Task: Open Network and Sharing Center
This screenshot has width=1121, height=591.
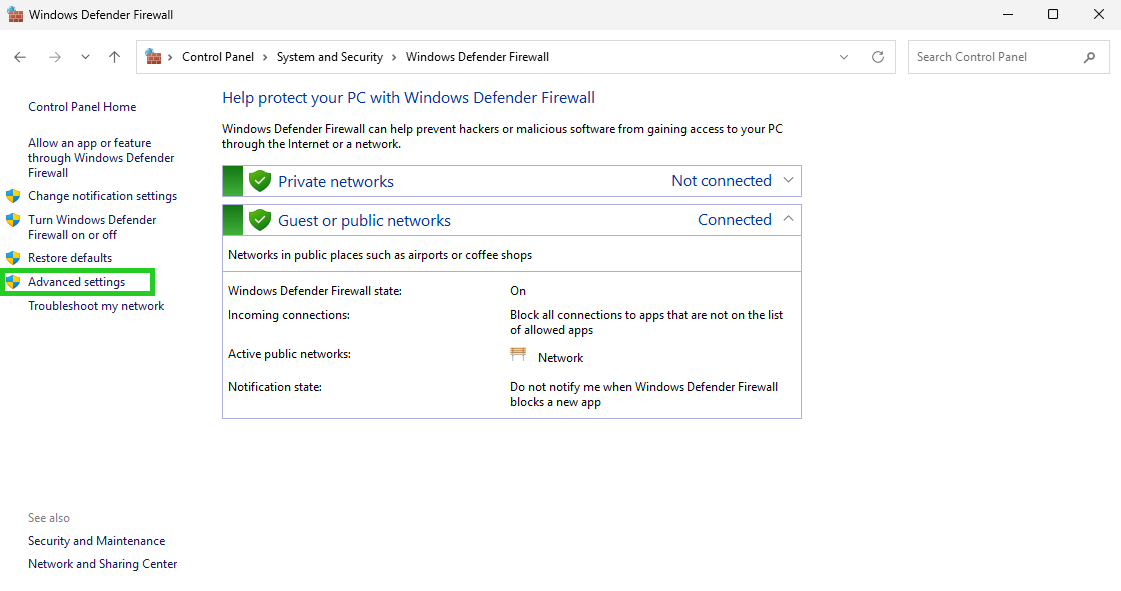Action: [x=102, y=563]
